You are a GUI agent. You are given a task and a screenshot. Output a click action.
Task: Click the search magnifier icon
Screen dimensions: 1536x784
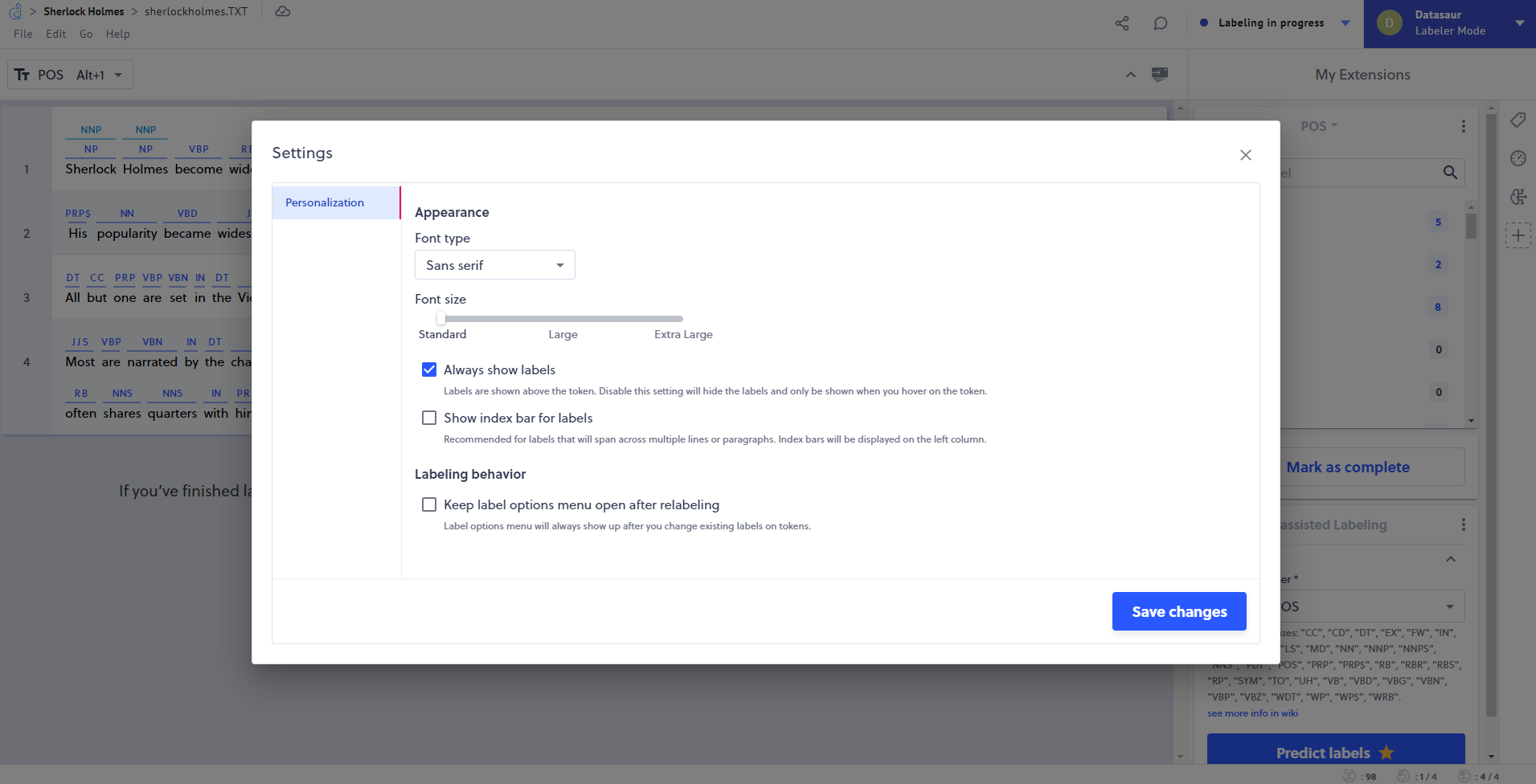pyautogui.click(x=1450, y=173)
